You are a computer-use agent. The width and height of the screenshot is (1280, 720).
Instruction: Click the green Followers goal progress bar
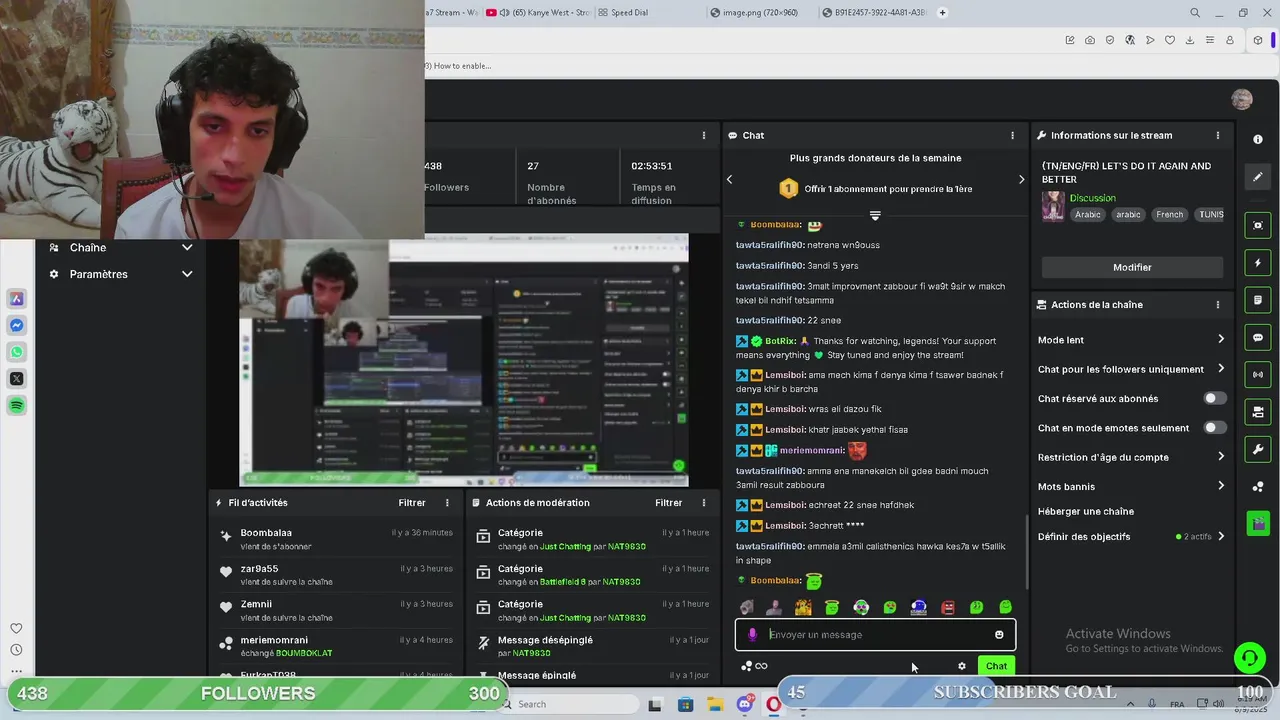click(258, 693)
